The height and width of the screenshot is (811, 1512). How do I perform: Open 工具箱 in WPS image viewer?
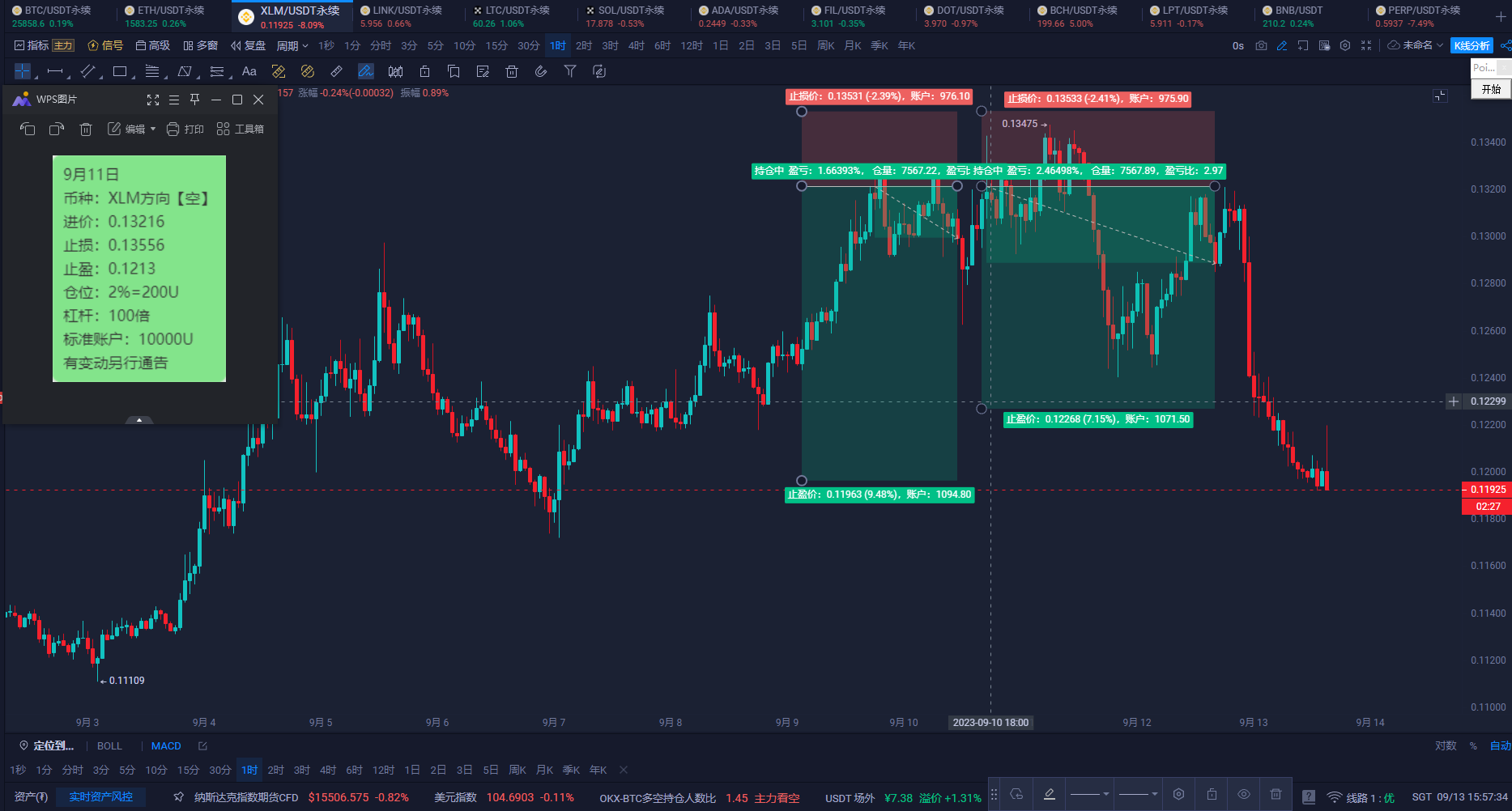pos(241,129)
